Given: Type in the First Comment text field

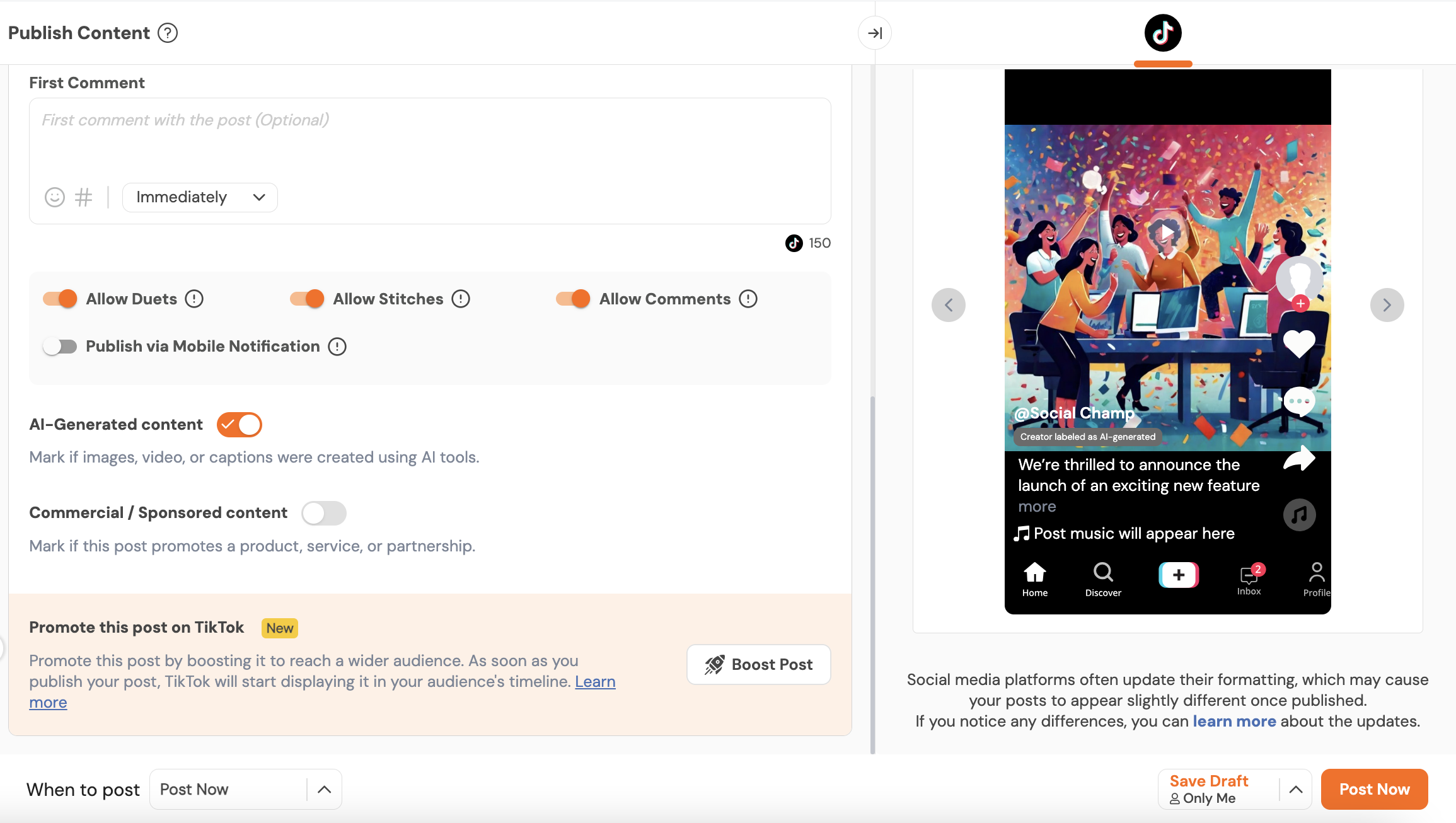Looking at the screenshot, I should point(429,139).
